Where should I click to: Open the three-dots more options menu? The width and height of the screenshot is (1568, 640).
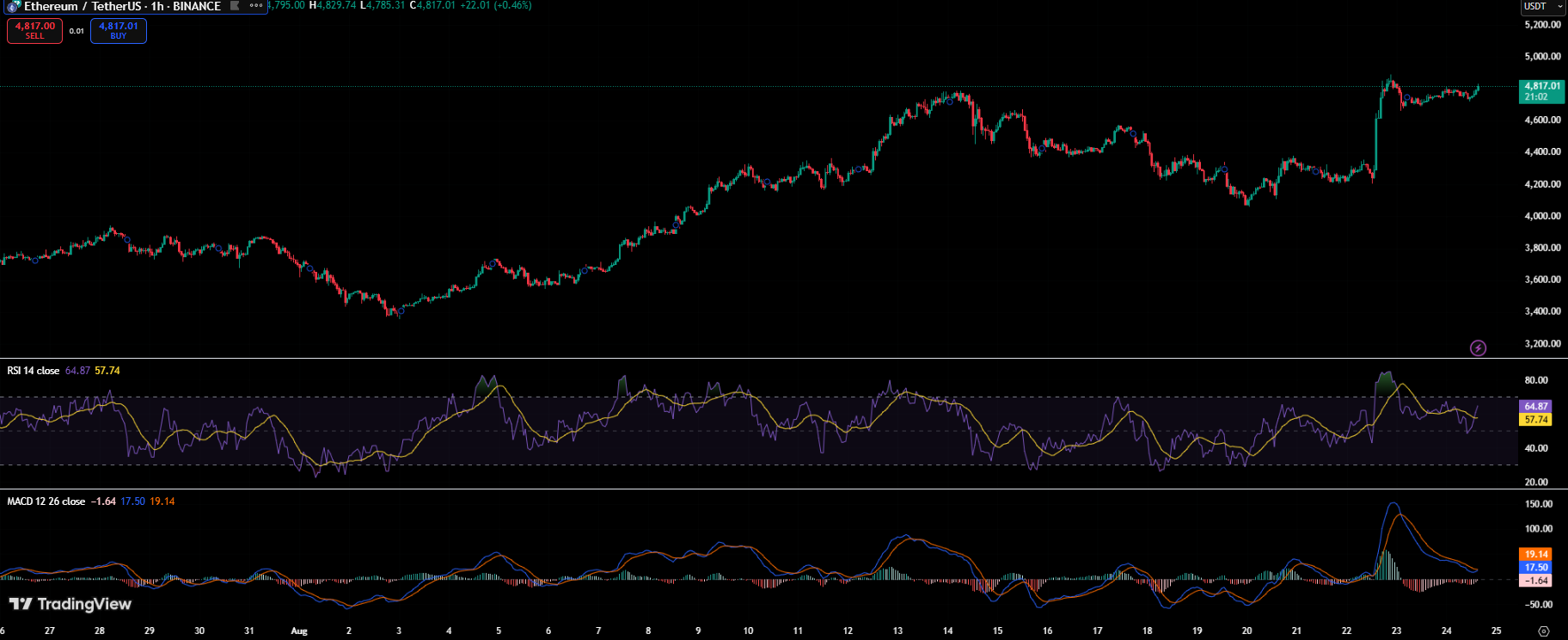click(255, 6)
